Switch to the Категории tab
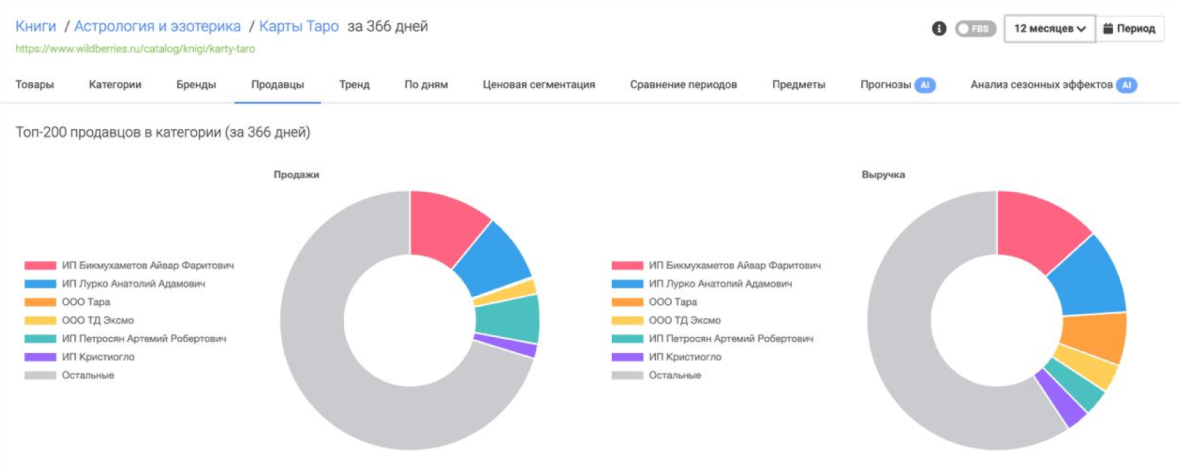Screen dimensions: 1180x471 pos(115,84)
